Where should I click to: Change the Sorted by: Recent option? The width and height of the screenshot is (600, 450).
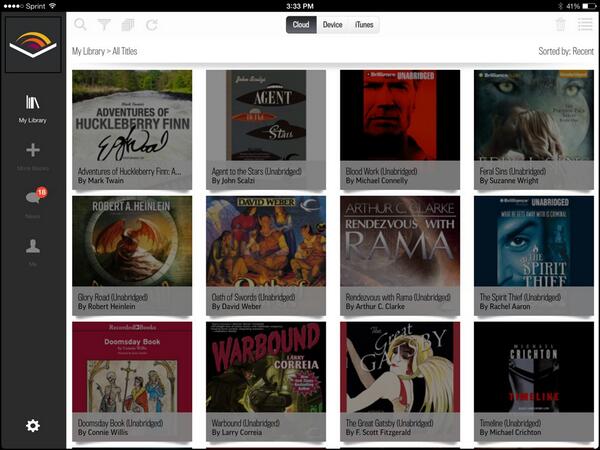tap(566, 51)
